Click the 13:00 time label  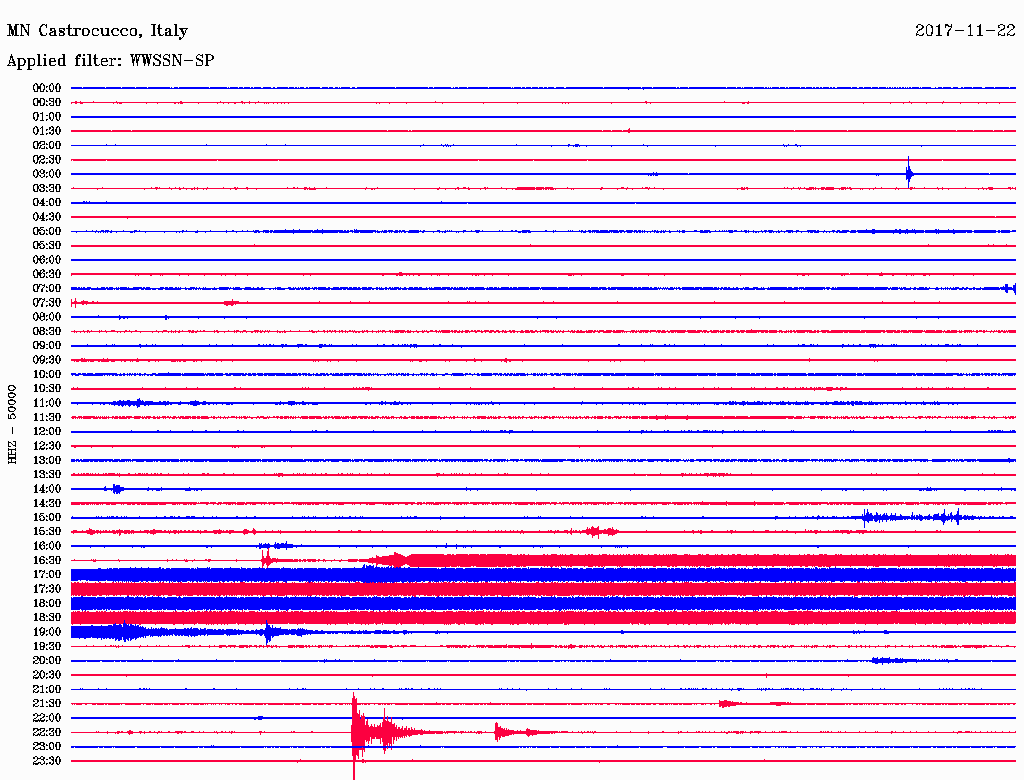(47, 460)
